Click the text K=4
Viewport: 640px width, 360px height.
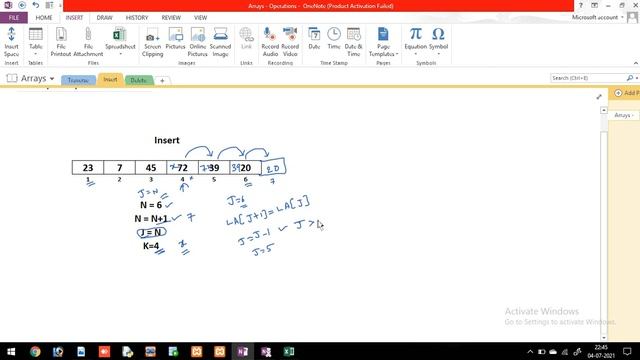point(151,246)
